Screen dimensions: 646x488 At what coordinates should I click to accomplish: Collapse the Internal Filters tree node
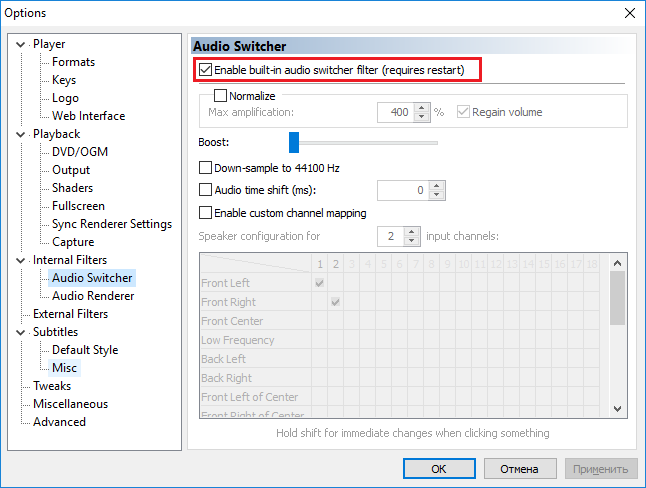click(24, 260)
